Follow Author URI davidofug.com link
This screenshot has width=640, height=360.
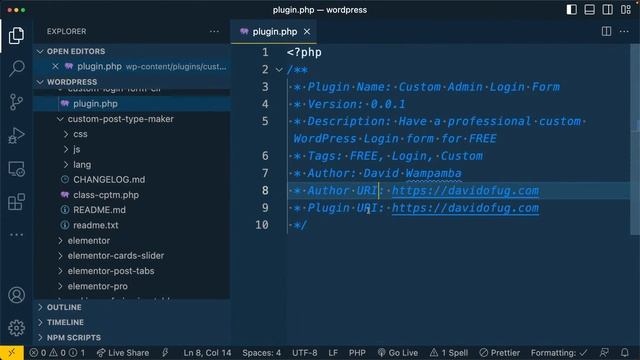pos(465,191)
